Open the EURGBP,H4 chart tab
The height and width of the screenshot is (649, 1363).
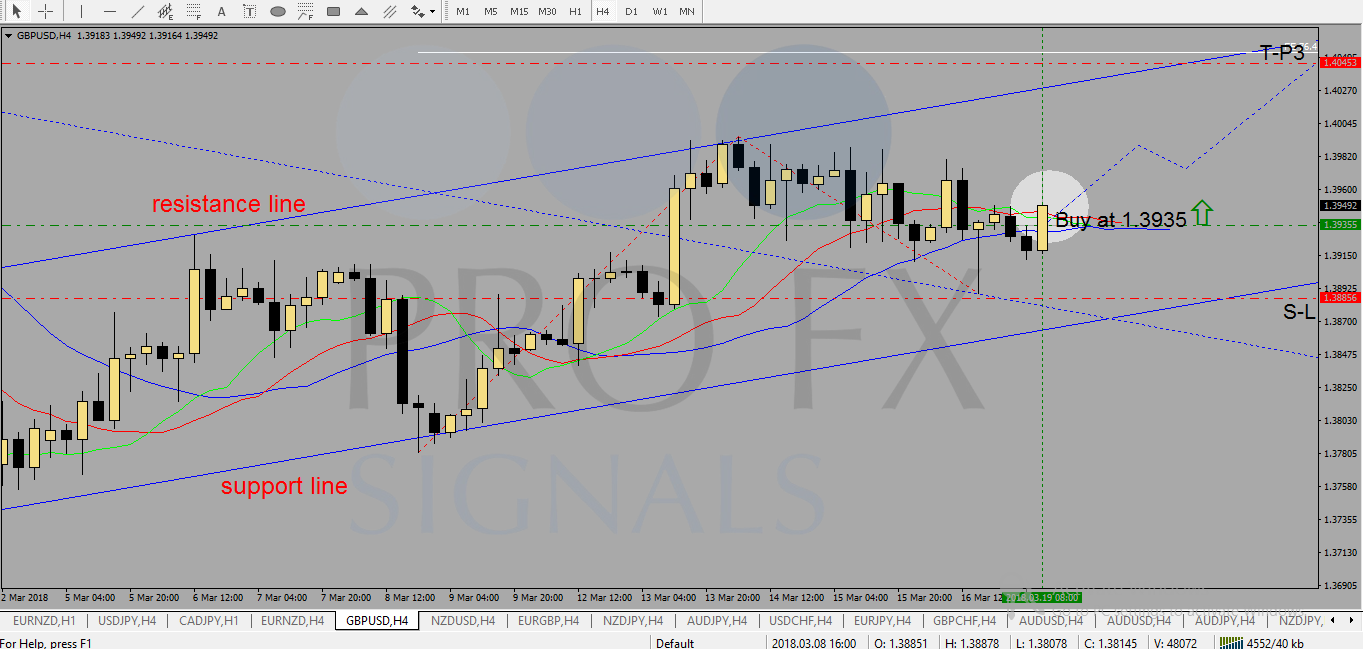tap(547, 621)
